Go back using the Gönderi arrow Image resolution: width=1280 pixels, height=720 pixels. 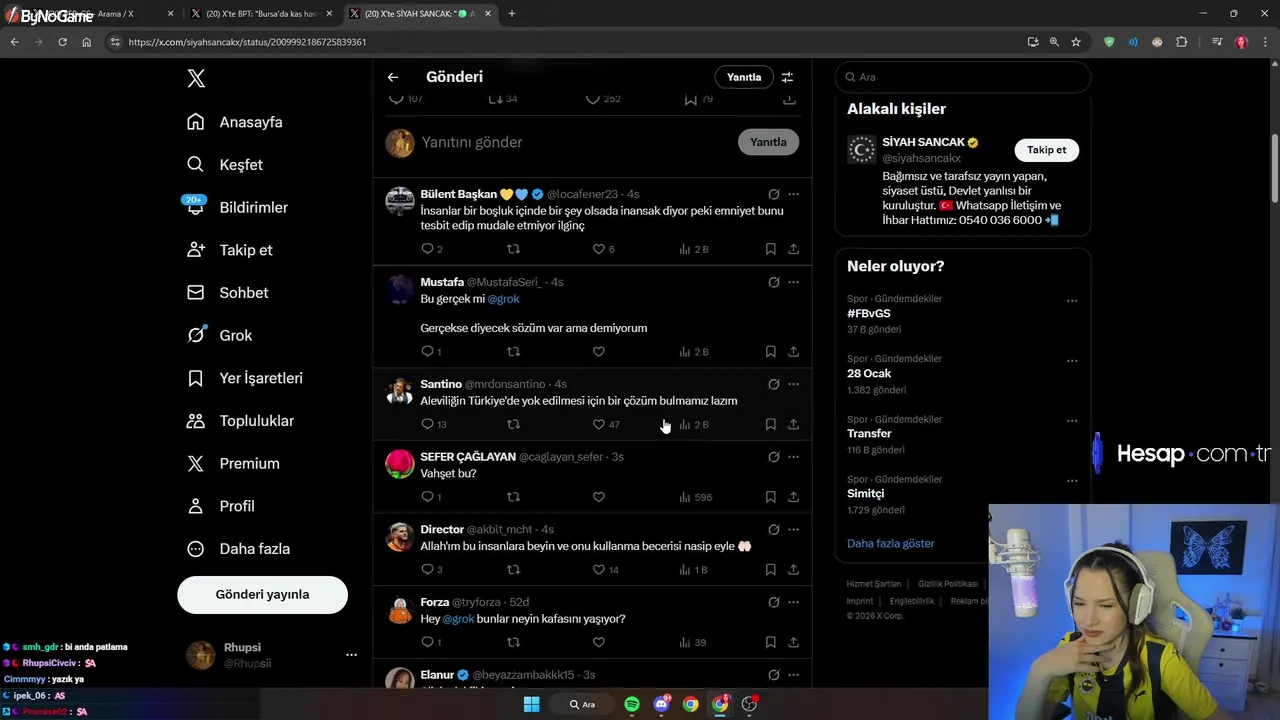[x=393, y=77]
